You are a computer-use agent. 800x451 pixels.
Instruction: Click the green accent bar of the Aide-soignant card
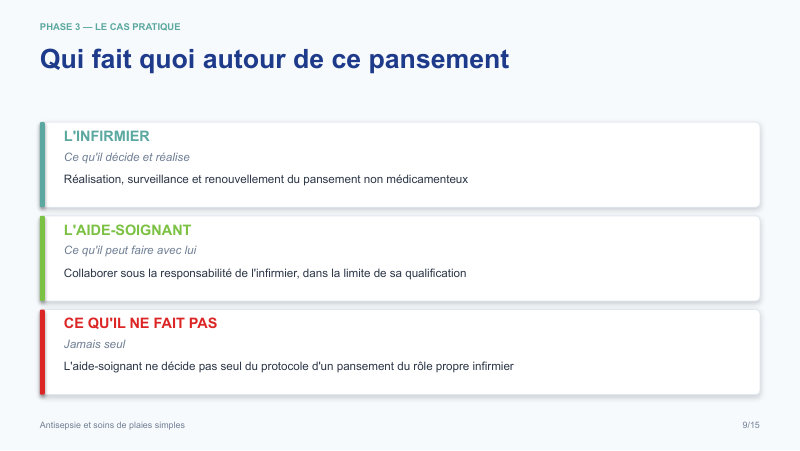pyautogui.click(x=42, y=259)
